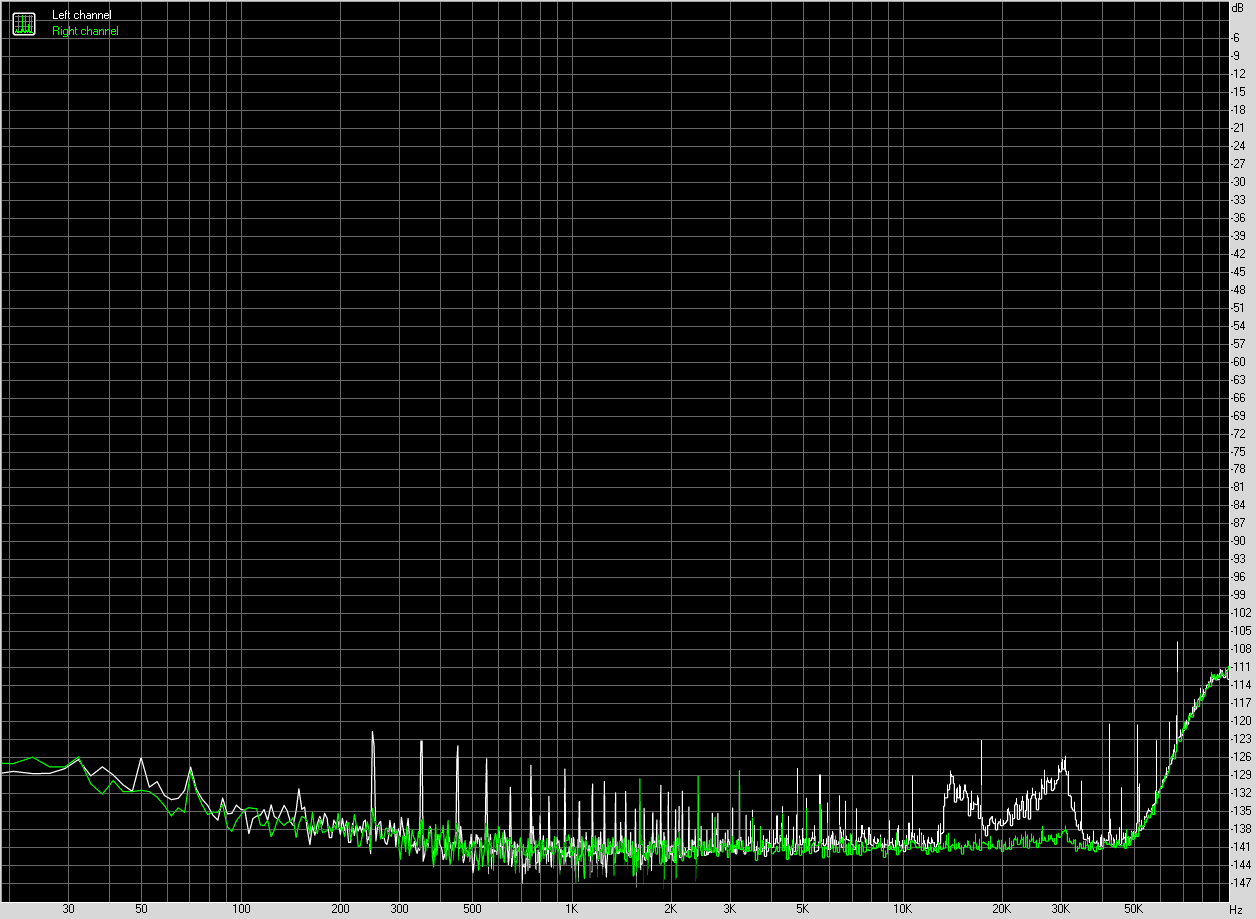The width and height of the screenshot is (1256, 919).
Task: Click the '-72' dB level axis label
Action: 1239,433
